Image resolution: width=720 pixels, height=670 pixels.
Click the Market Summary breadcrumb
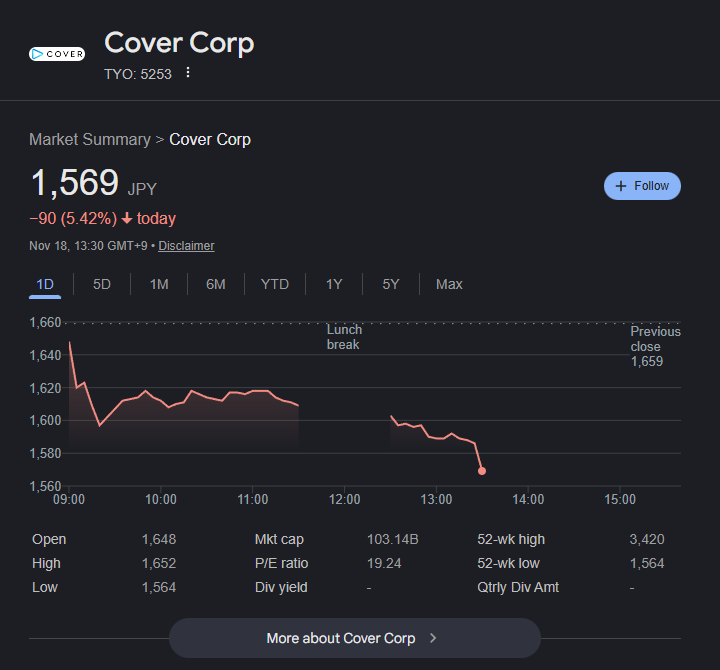pyautogui.click(x=90, y=140)
